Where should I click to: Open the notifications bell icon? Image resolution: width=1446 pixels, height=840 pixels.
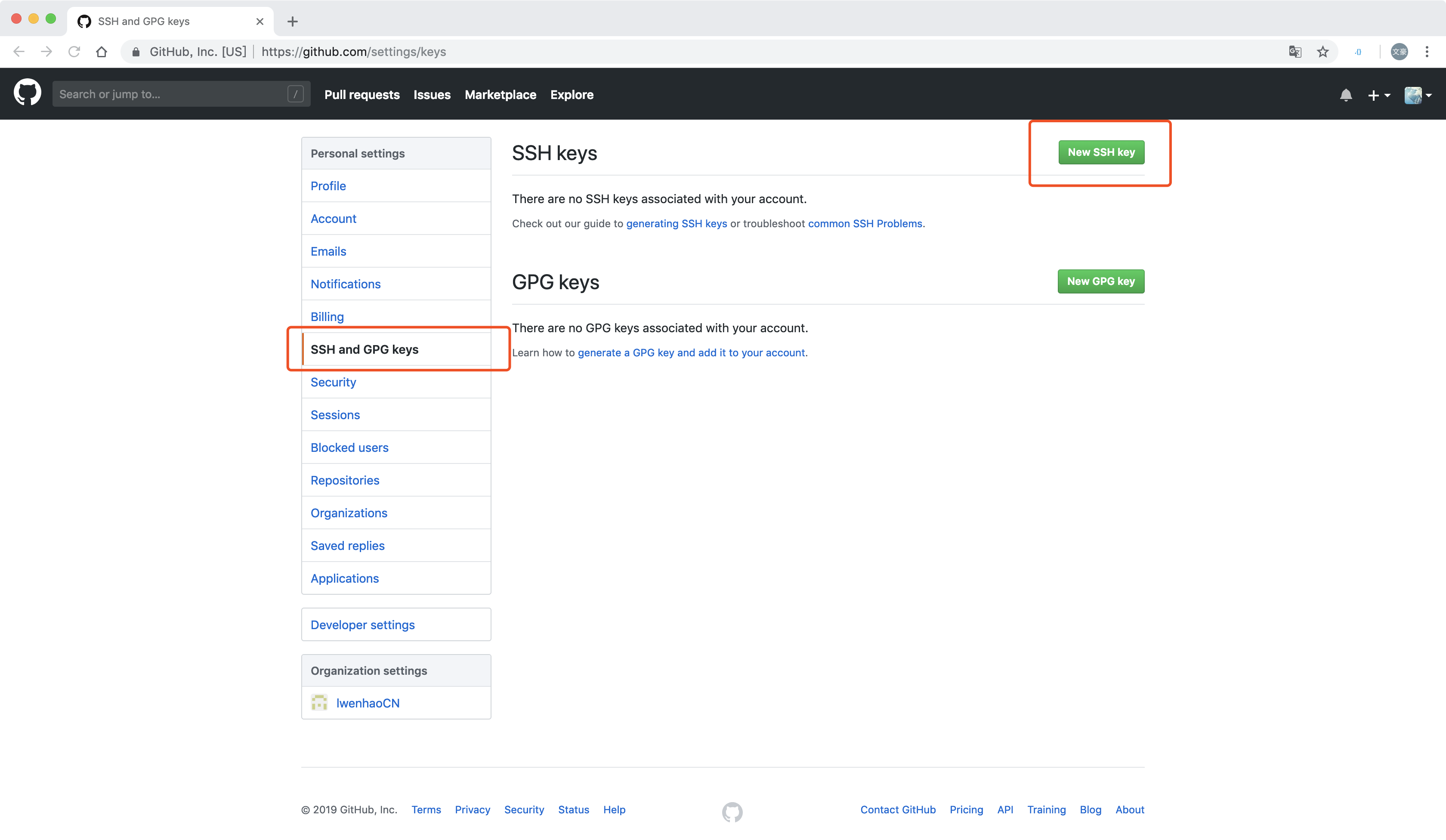(1346, 95)
